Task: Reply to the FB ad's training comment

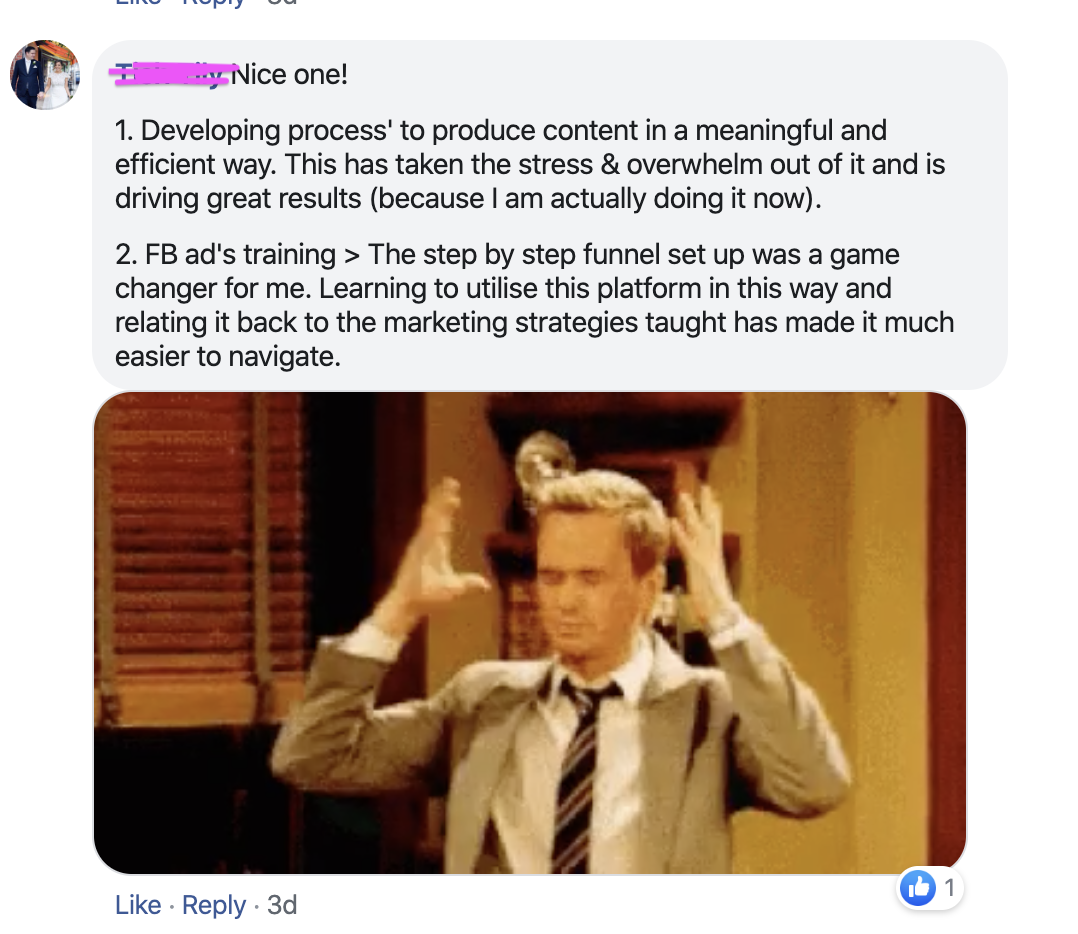Action: click(x=213, y=905)
